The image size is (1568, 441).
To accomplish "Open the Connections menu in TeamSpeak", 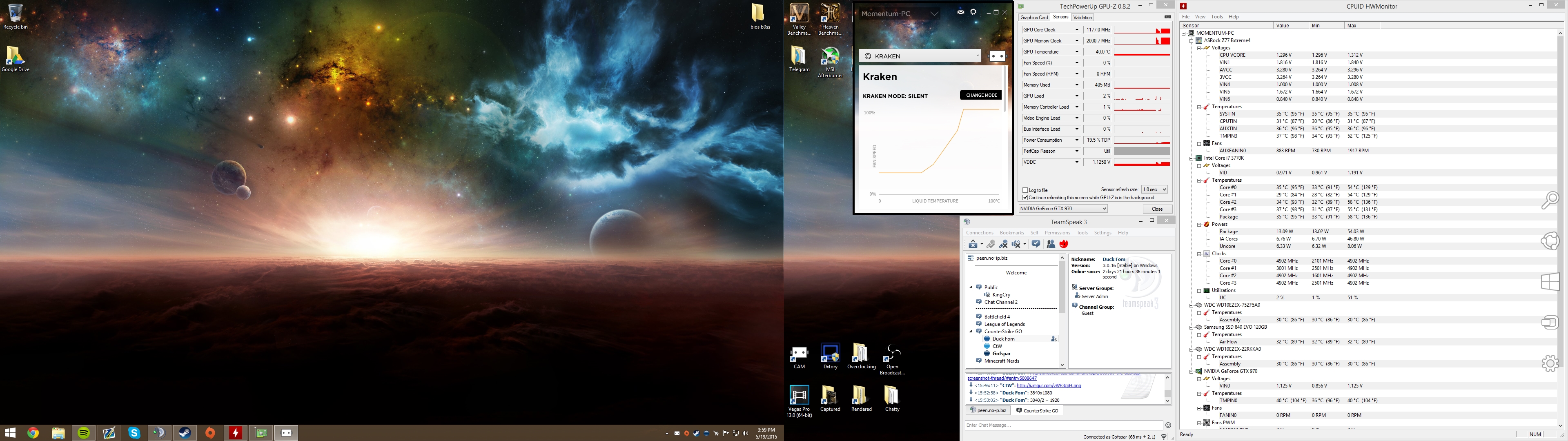I will click(x=980, y=233).
